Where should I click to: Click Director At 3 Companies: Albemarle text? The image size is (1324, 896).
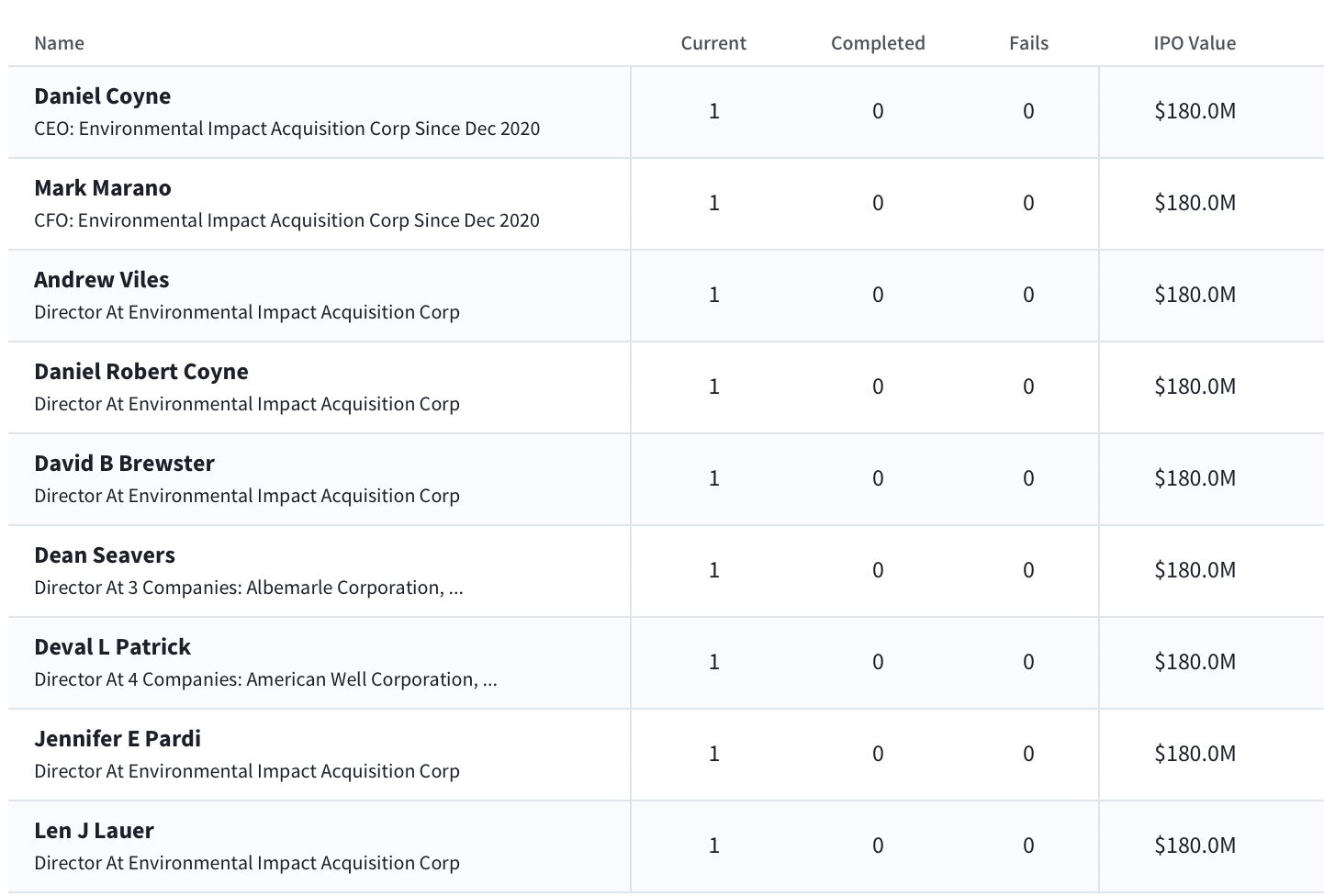coord(249,588)
